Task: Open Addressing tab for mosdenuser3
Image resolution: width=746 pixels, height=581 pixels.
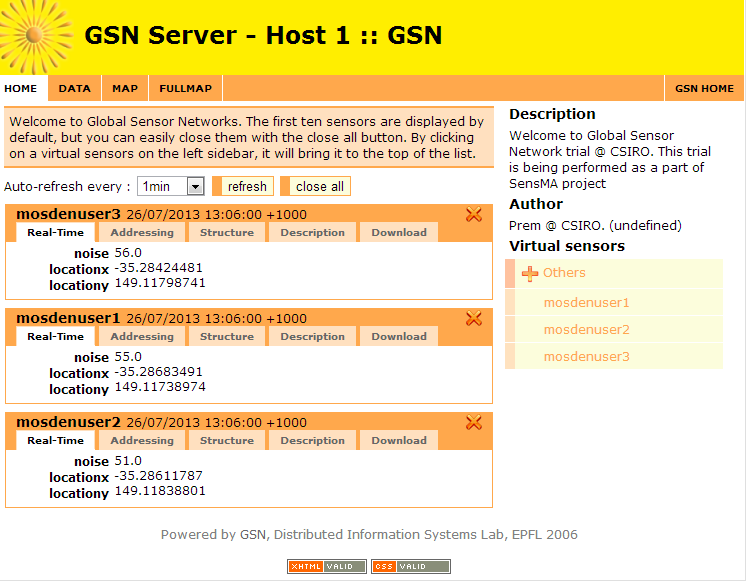Action: [x=142, y=233]
